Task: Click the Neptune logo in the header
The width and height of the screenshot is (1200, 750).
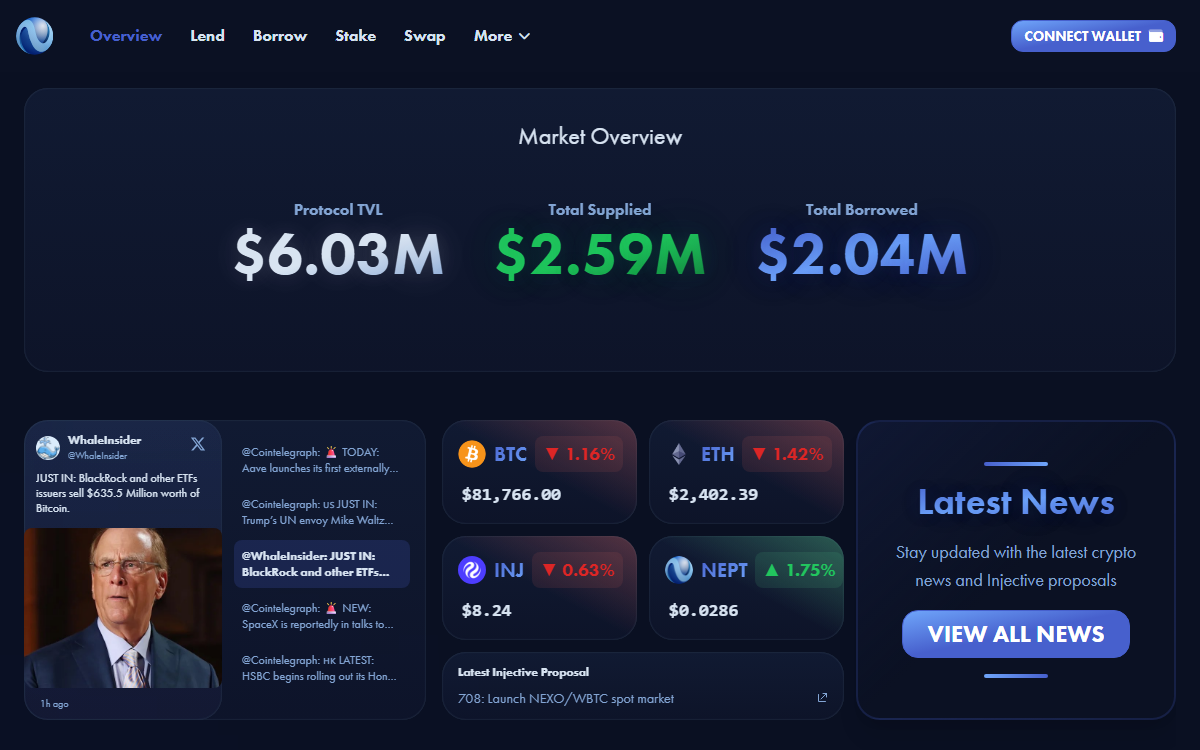Action: point(34,36)
